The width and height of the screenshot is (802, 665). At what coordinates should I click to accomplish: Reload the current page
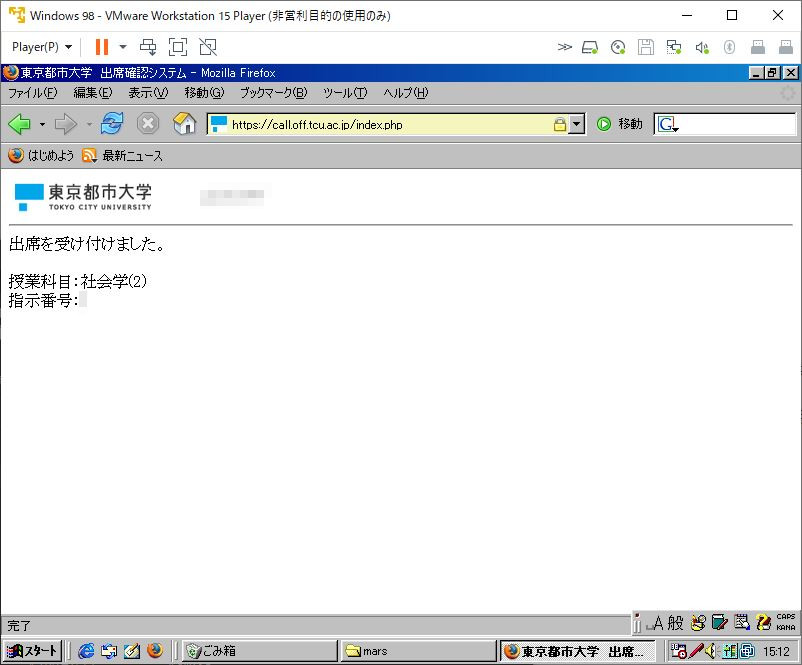tap(112, 123)
